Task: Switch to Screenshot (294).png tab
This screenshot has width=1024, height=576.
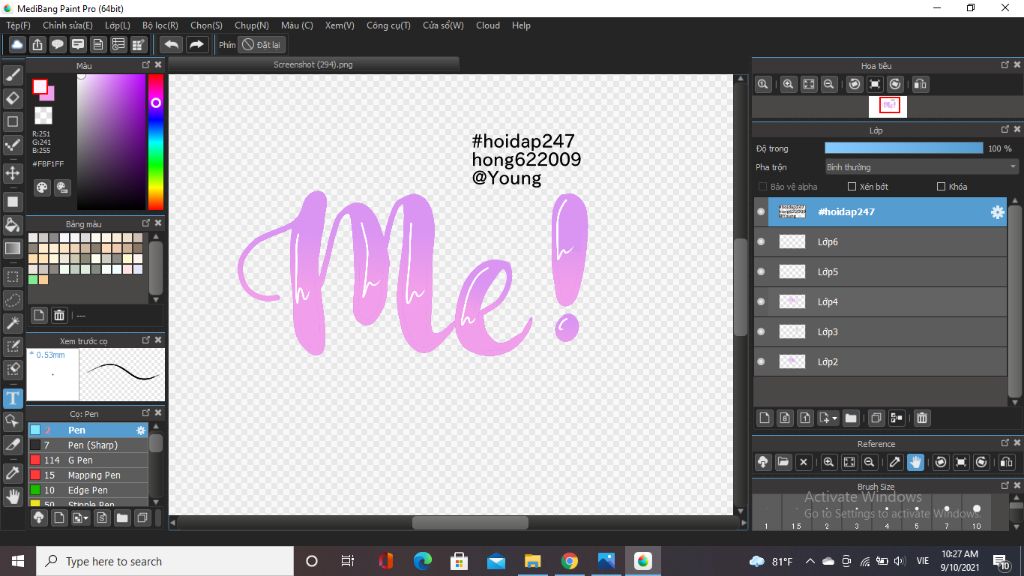Action: (x=313, y=65)
